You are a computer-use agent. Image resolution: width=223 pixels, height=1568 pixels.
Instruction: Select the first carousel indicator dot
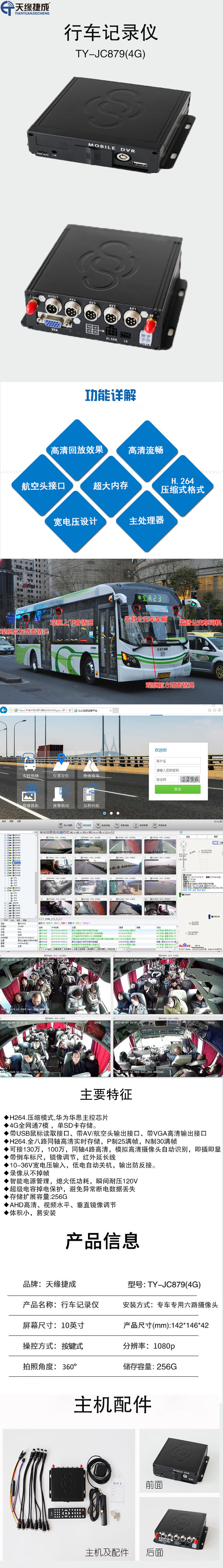pyautogui.click(x=104, y=813)
